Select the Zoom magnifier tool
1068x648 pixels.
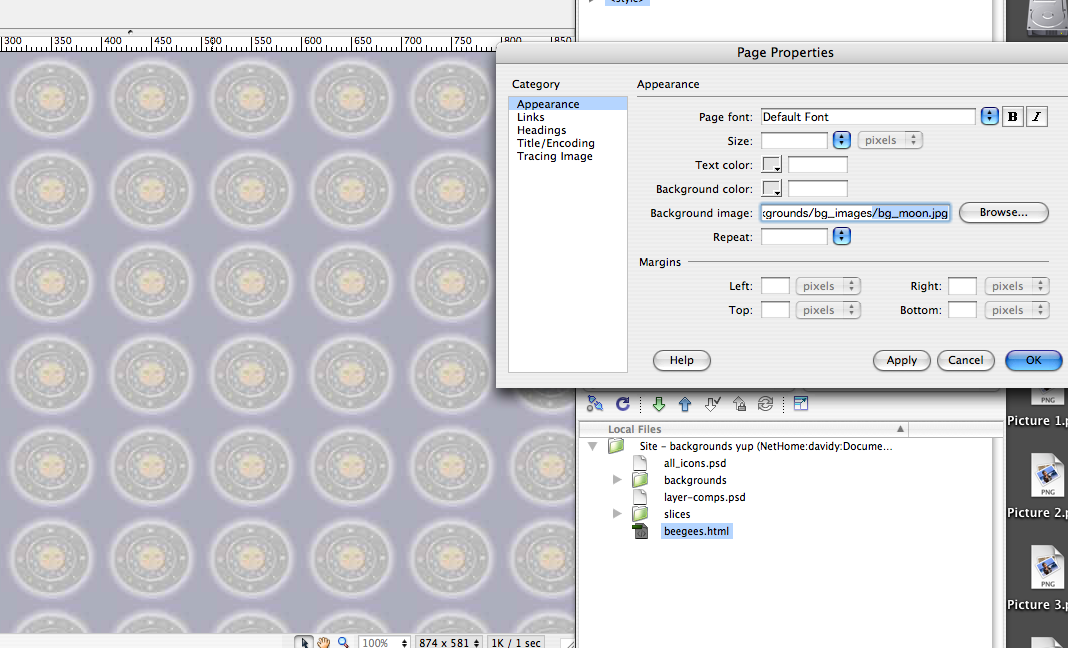click(343, 642)
